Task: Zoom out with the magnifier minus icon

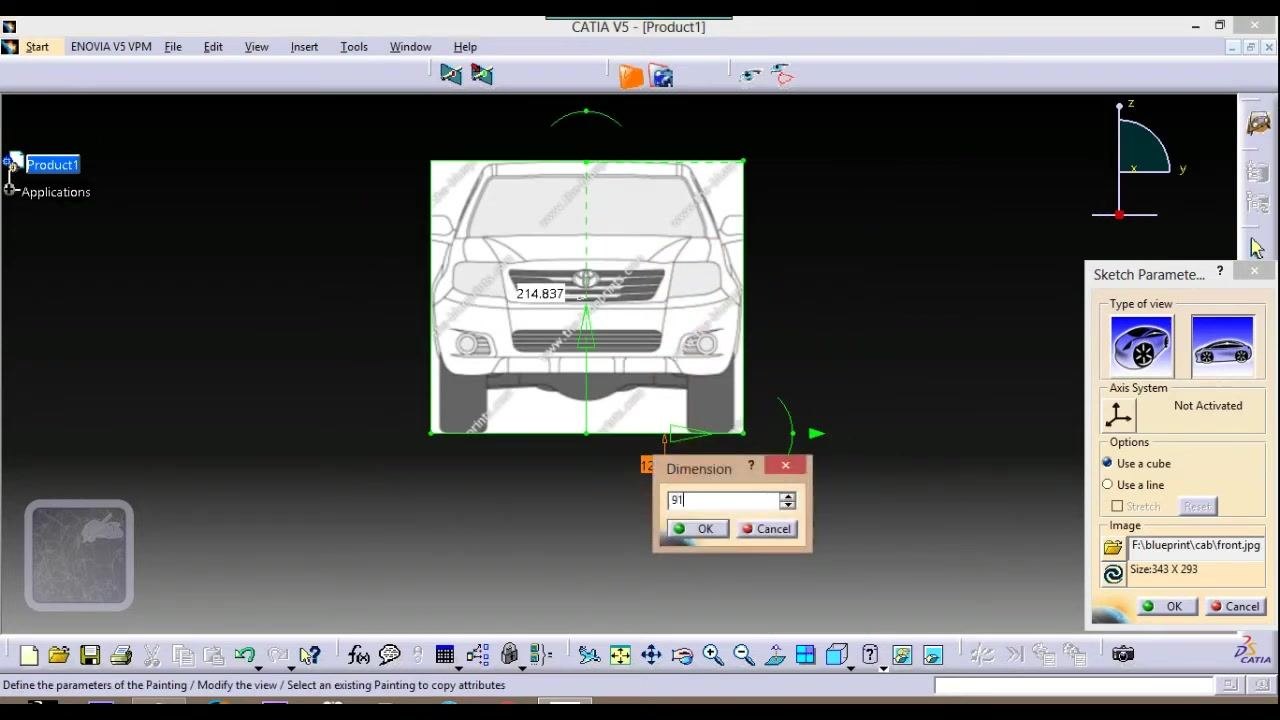Action: (744, 655)
